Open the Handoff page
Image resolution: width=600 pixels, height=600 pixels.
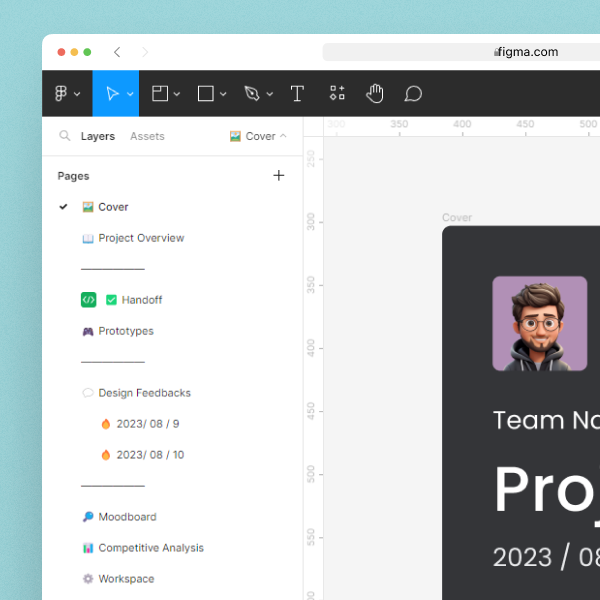click(142, 300)
